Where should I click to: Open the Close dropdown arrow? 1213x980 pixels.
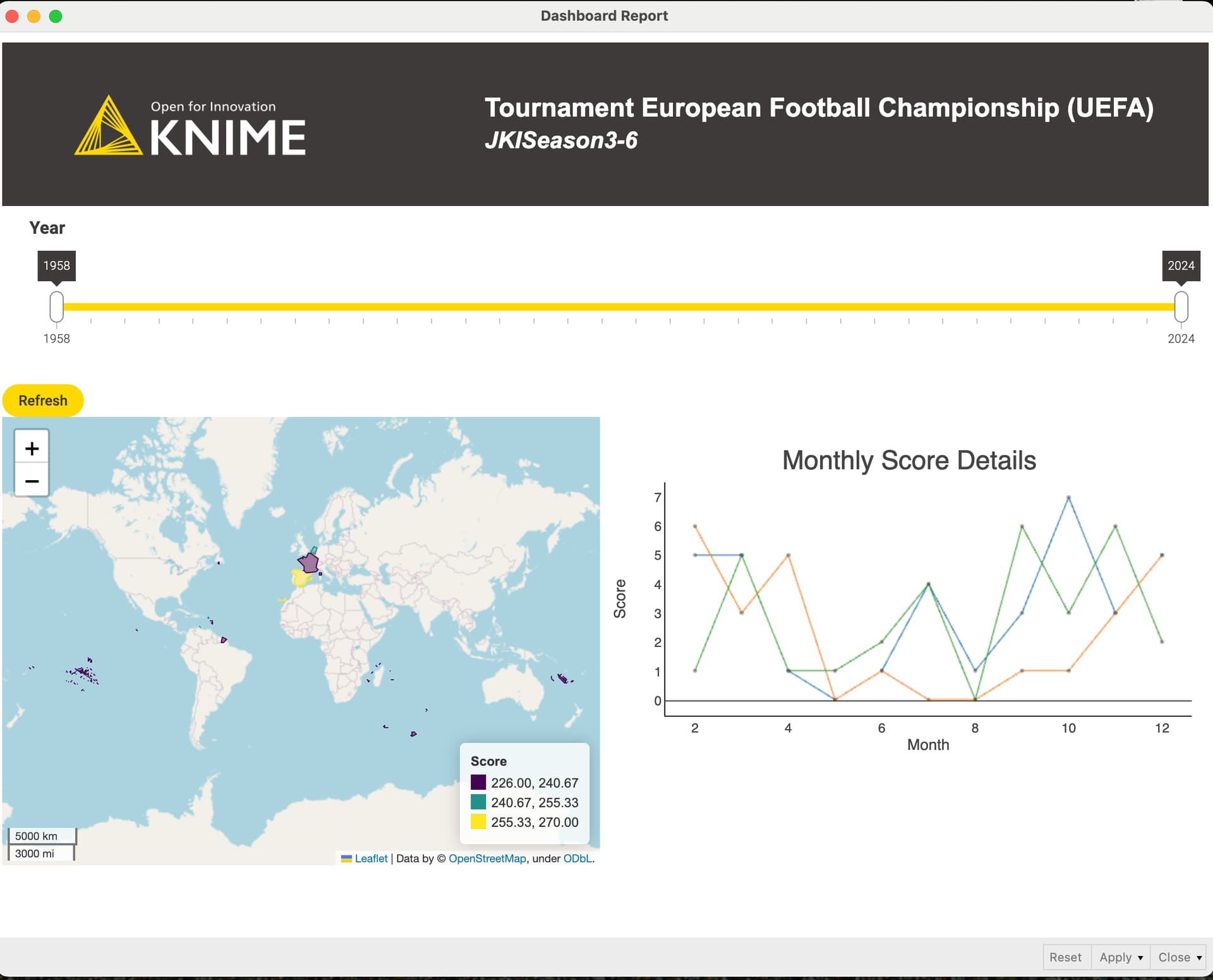pyautogui.click(x=1199, y=958)
